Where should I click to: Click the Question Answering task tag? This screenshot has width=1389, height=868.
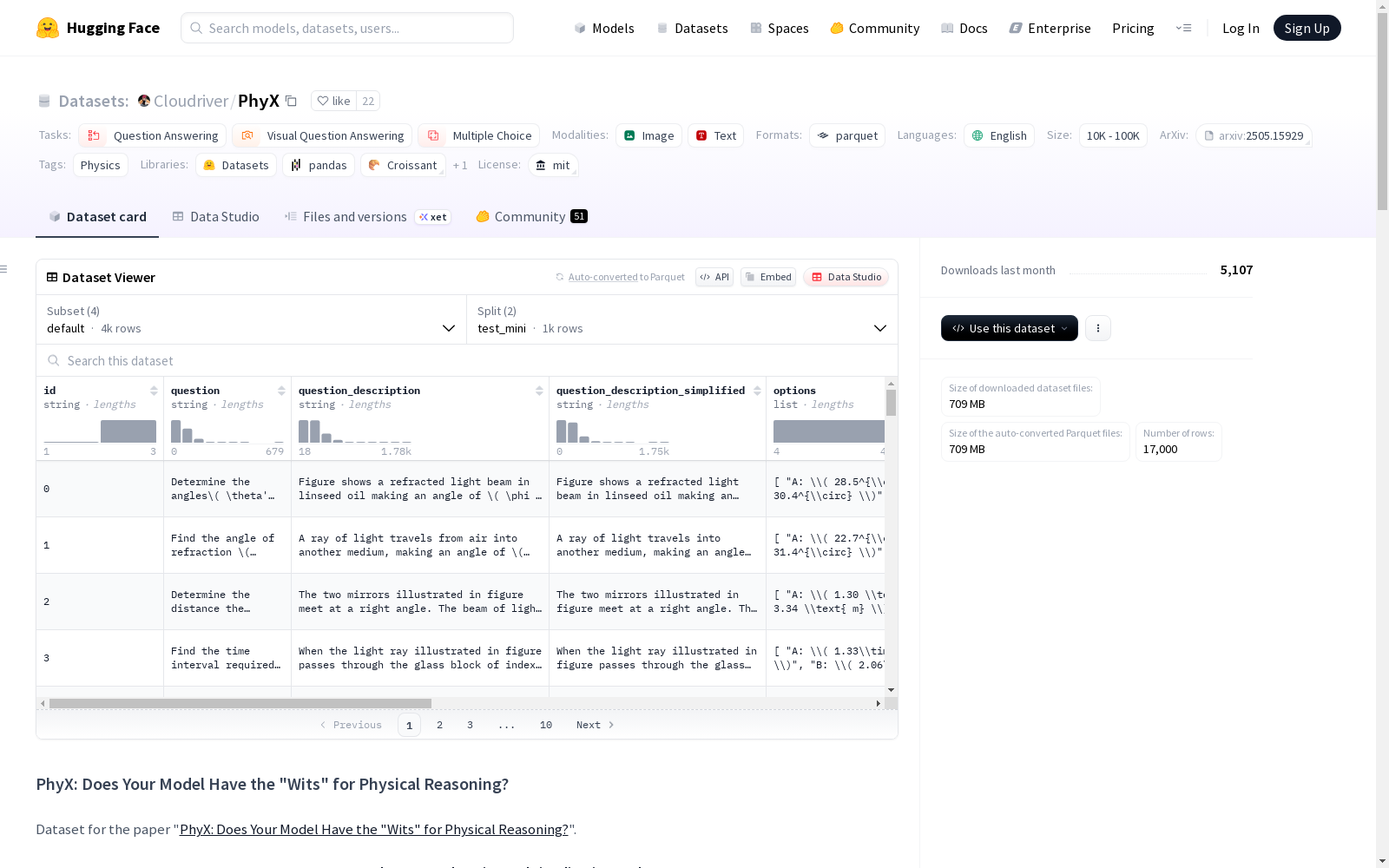(x=153, y=135)
